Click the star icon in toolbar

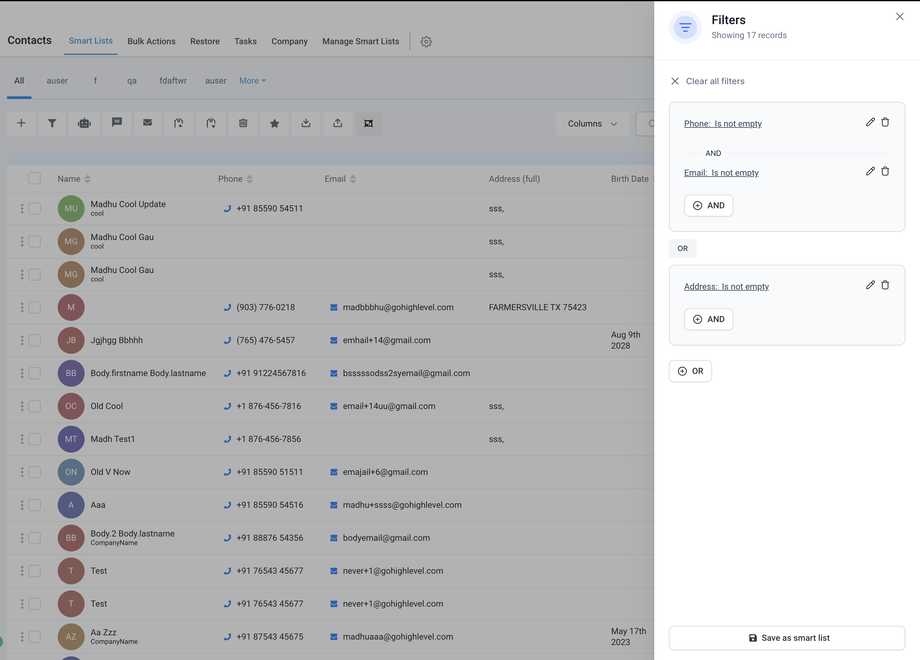coord(274,123)
